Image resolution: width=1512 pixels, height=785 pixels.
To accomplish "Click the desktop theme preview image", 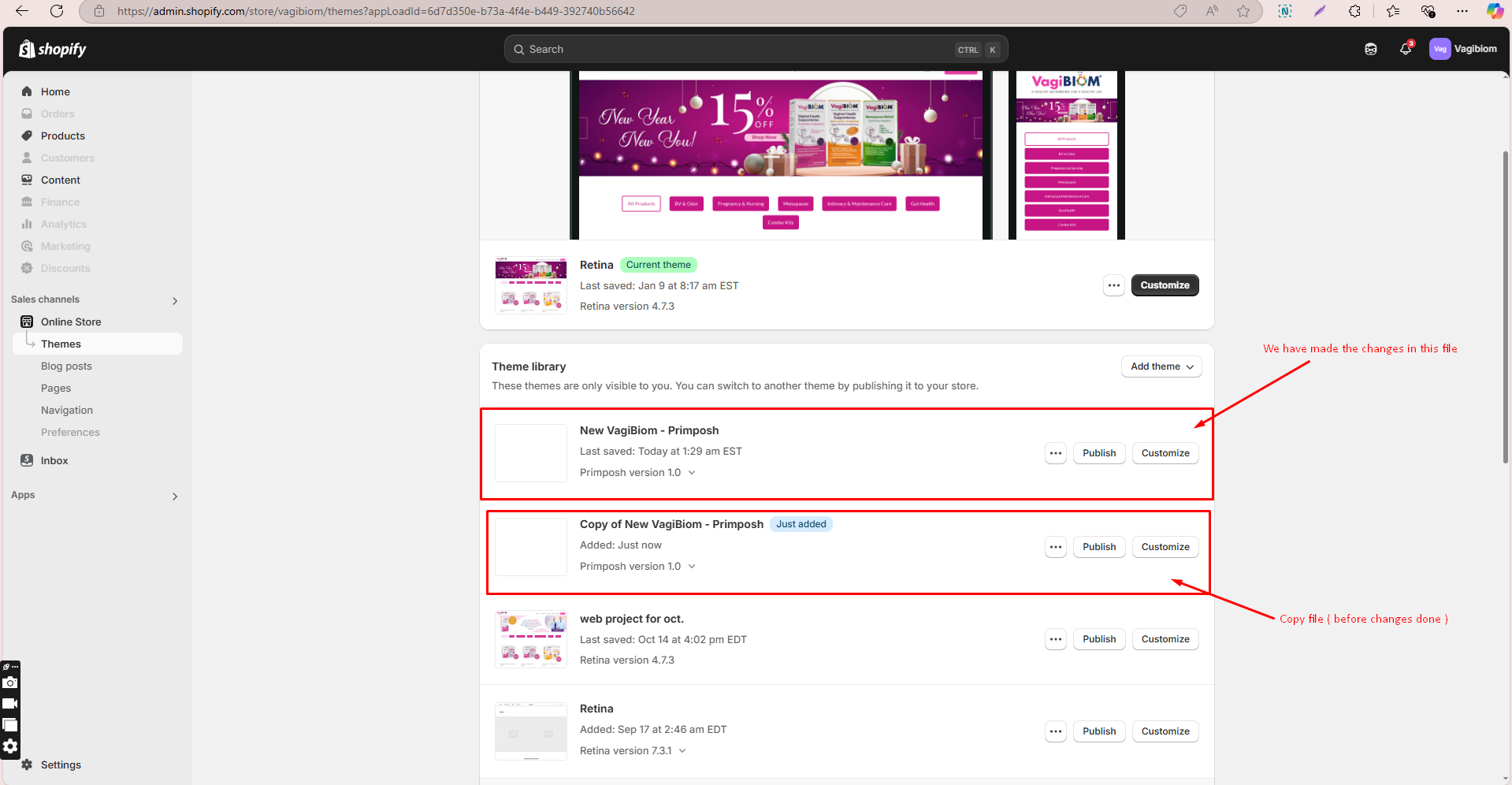I will pos(781,154).
